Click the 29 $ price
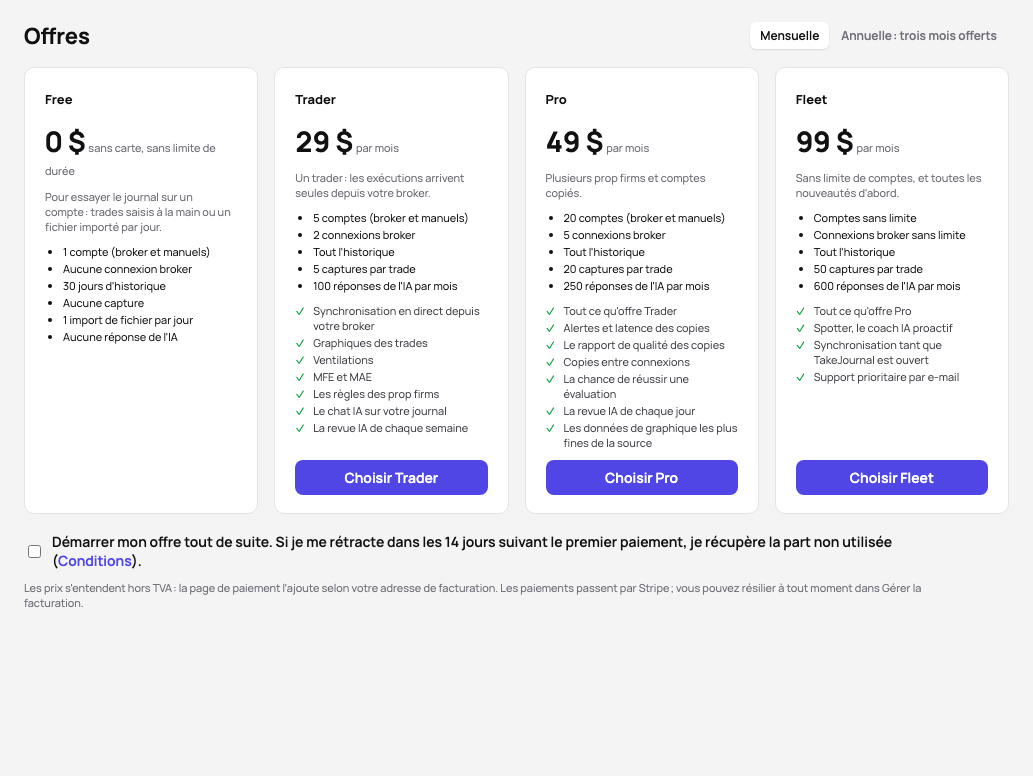1033x776 pixels. coord(323,142)
